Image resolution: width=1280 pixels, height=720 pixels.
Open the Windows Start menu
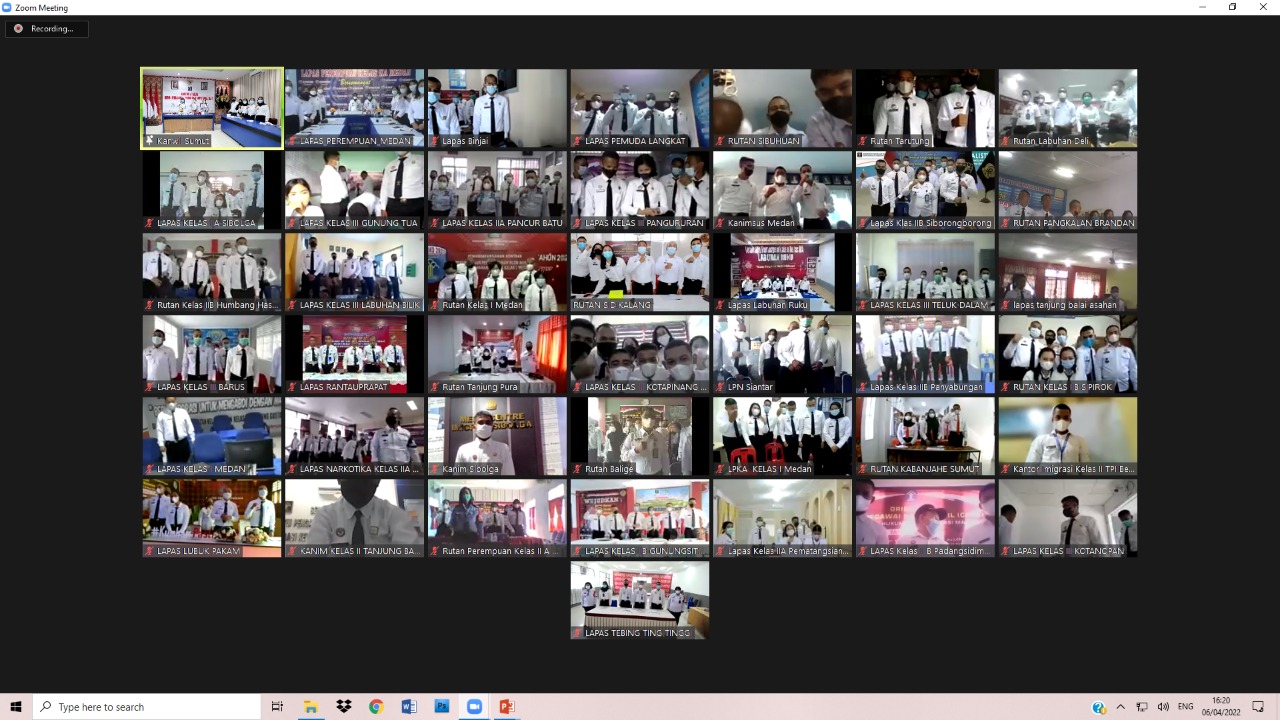tap(16, 707)
